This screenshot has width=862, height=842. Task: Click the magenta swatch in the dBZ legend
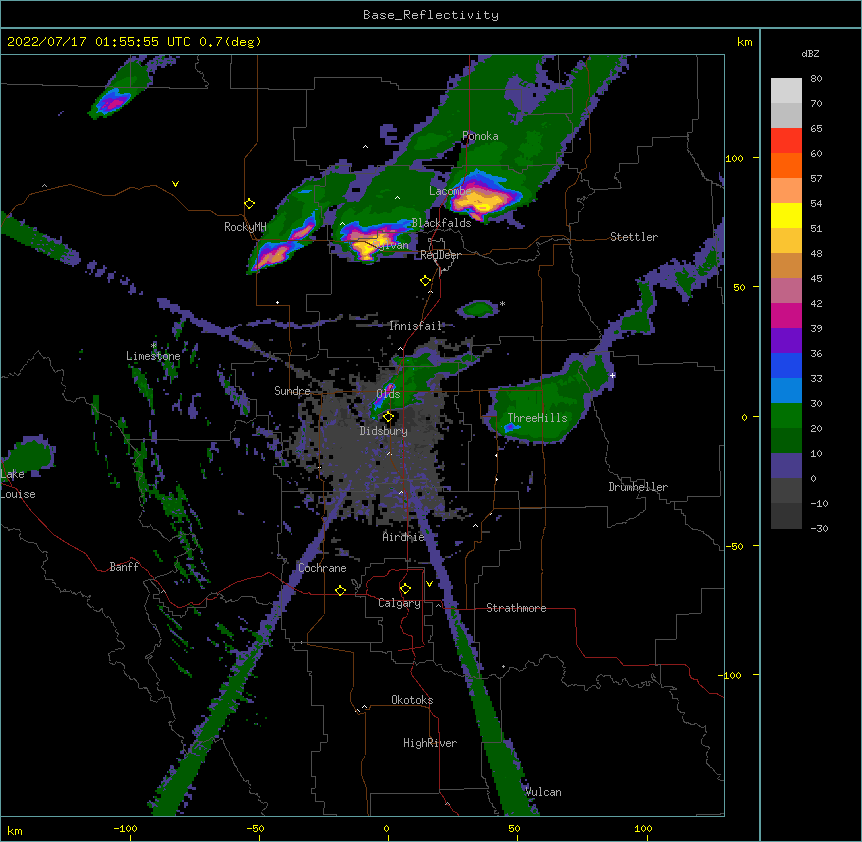tap(786, 315)
